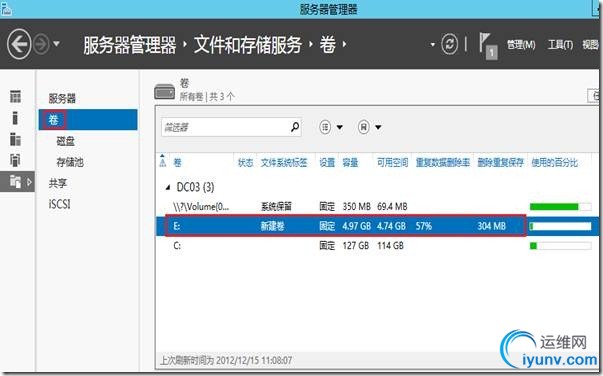Sort by the 容量 column header

[350, 163]
